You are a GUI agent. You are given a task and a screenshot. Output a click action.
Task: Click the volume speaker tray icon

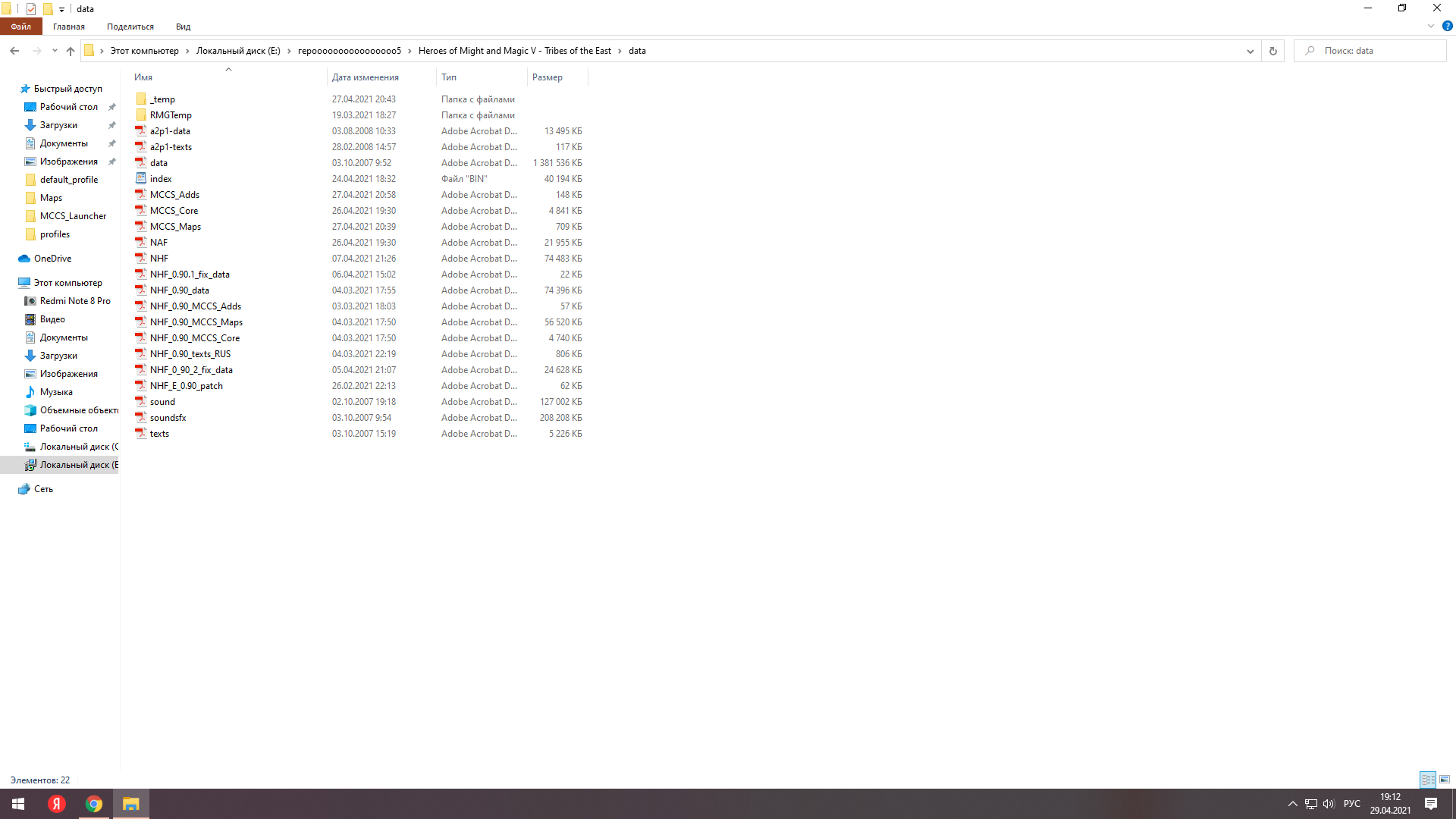click(x=1329, y=804)
